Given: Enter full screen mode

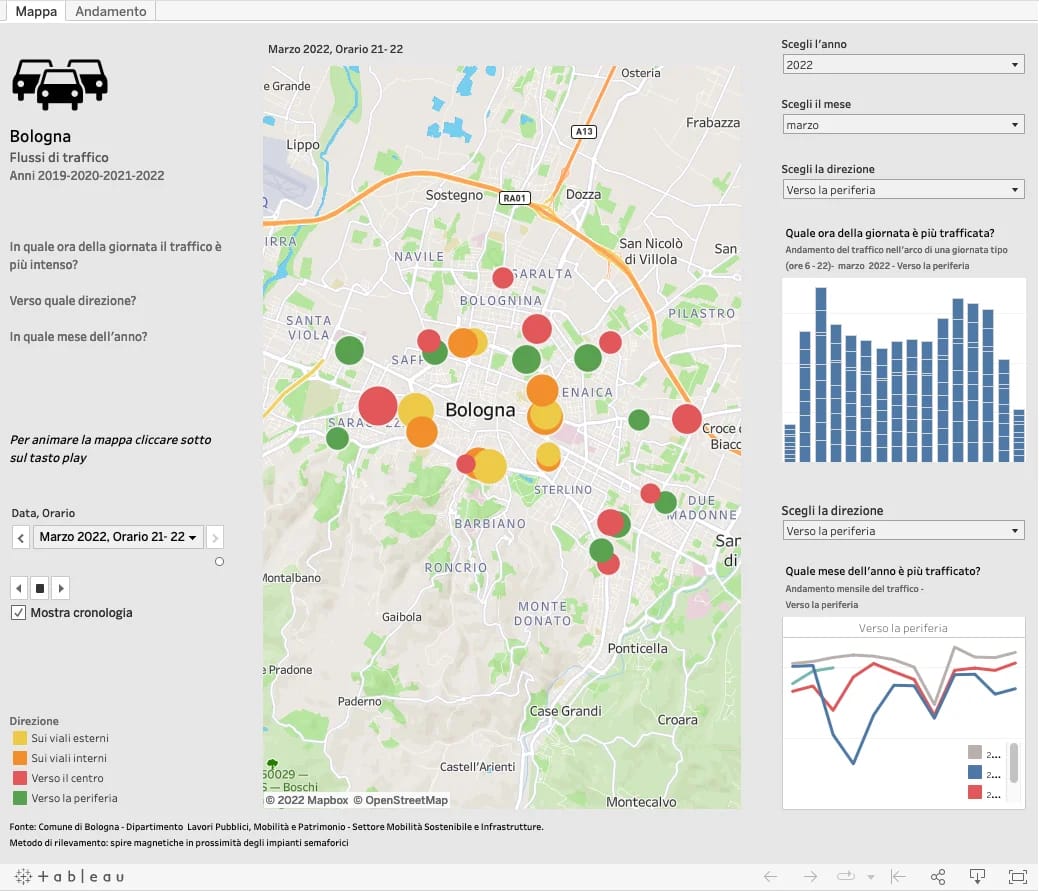Looking at the screenshot, I should 1018,877.
